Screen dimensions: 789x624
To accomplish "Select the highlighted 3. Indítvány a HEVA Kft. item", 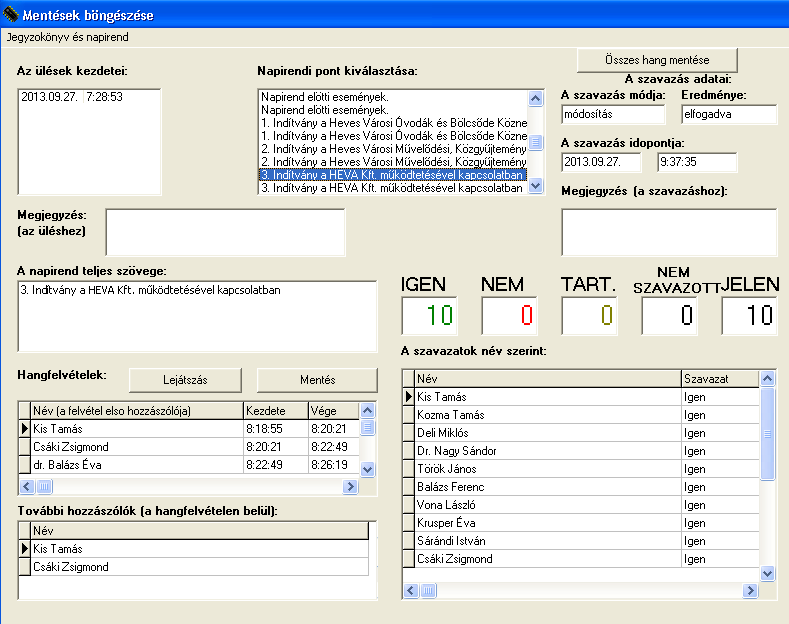I will [x=392, y=175].
